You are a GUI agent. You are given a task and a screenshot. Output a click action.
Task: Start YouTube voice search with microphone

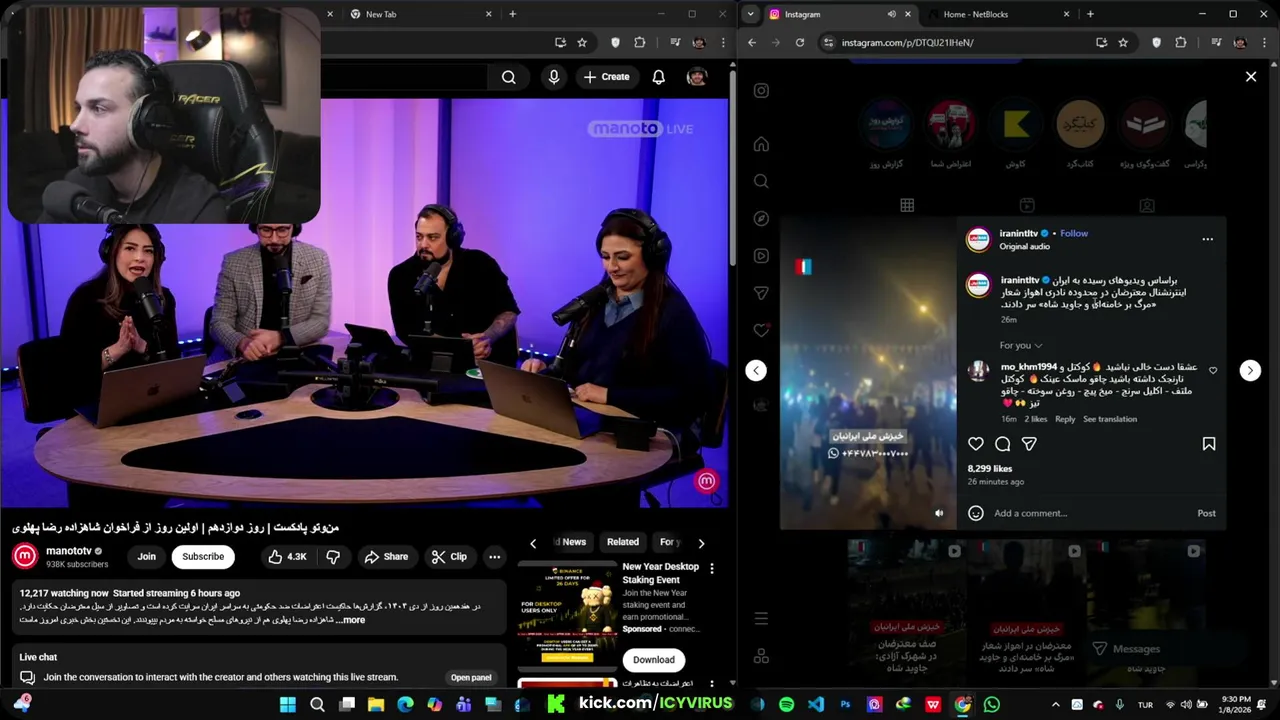point(554,77)
